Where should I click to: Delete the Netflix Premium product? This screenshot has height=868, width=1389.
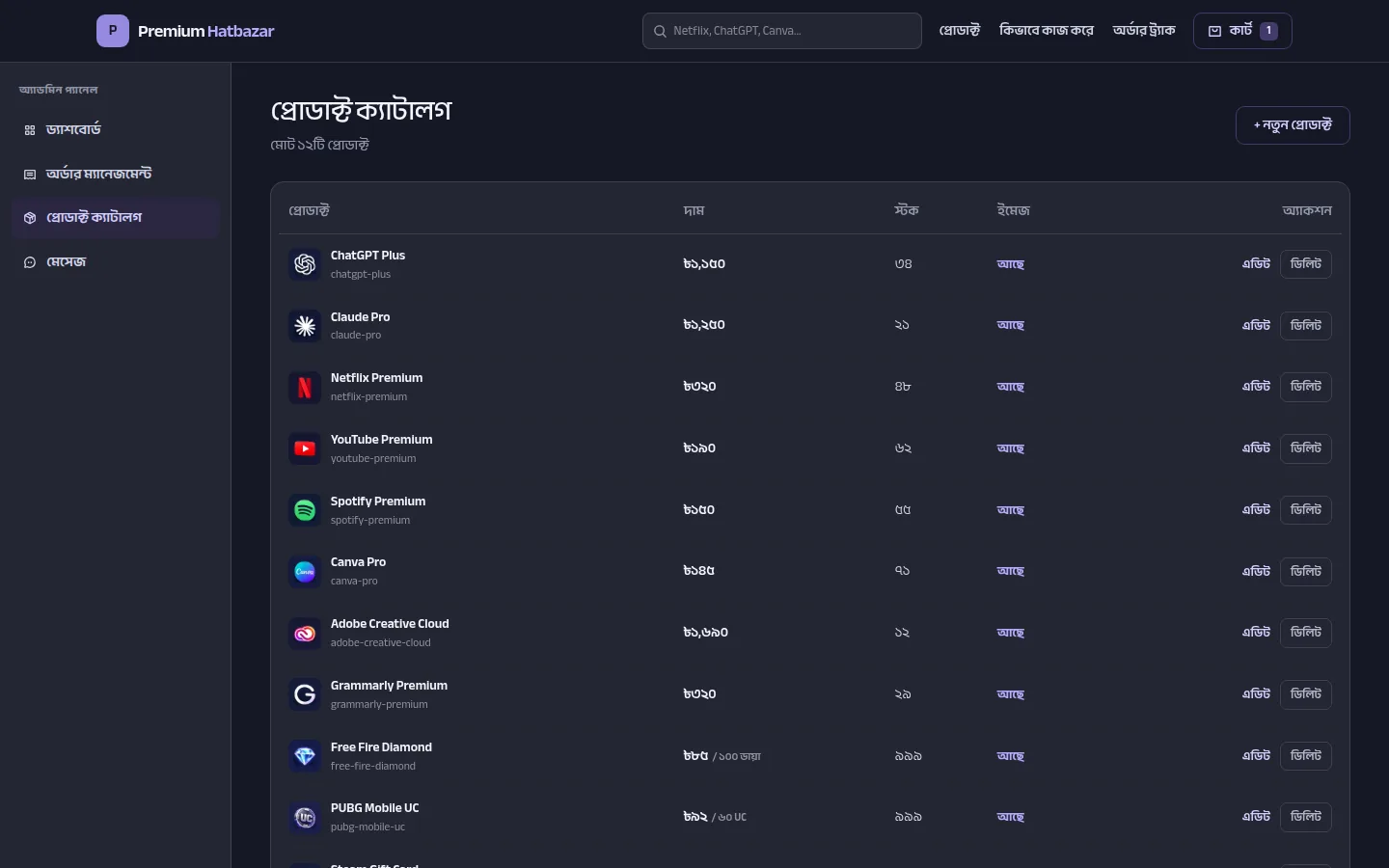[x=1306, y=387]
